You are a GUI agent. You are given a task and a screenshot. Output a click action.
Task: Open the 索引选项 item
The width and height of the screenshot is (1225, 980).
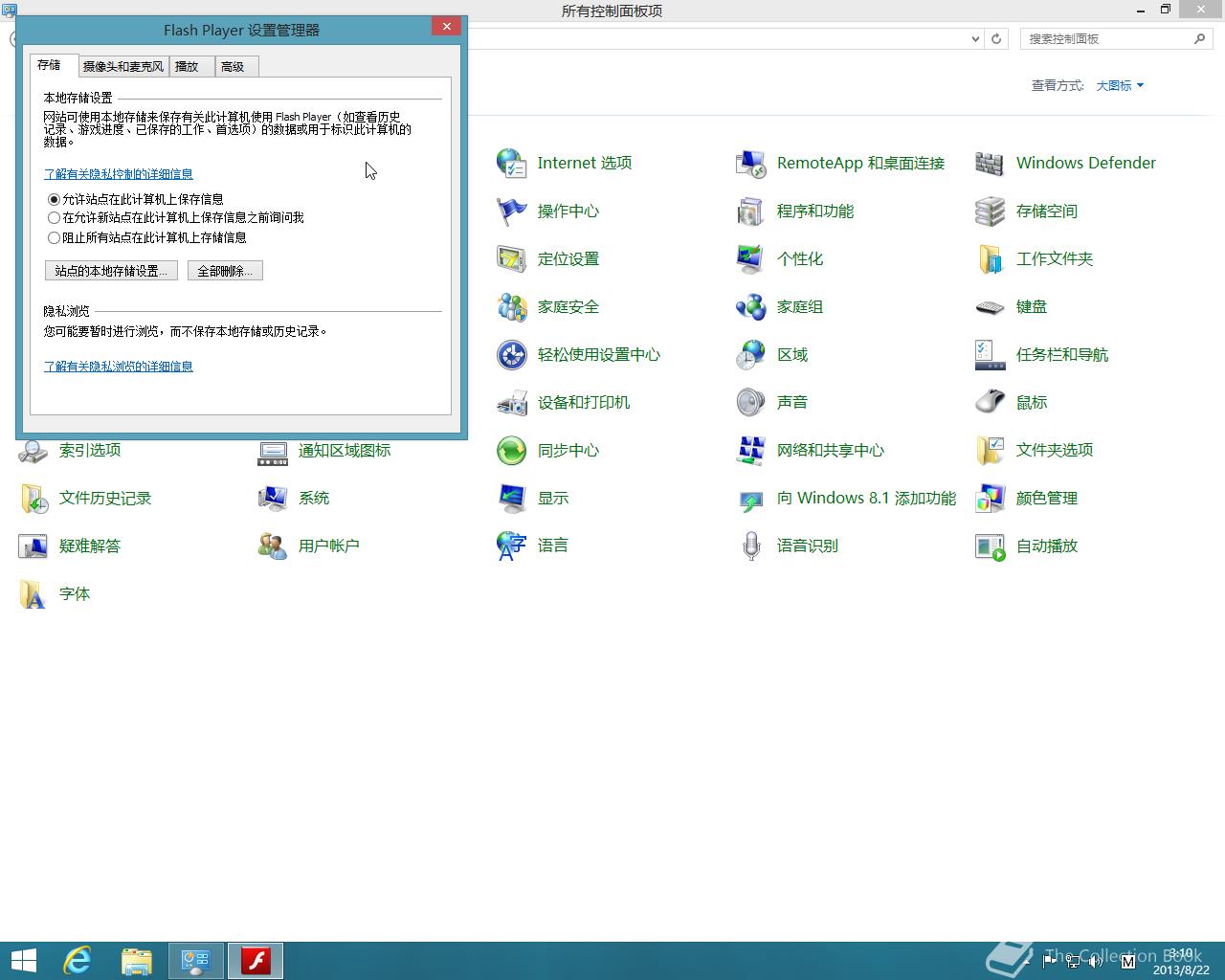click(71, 450)
